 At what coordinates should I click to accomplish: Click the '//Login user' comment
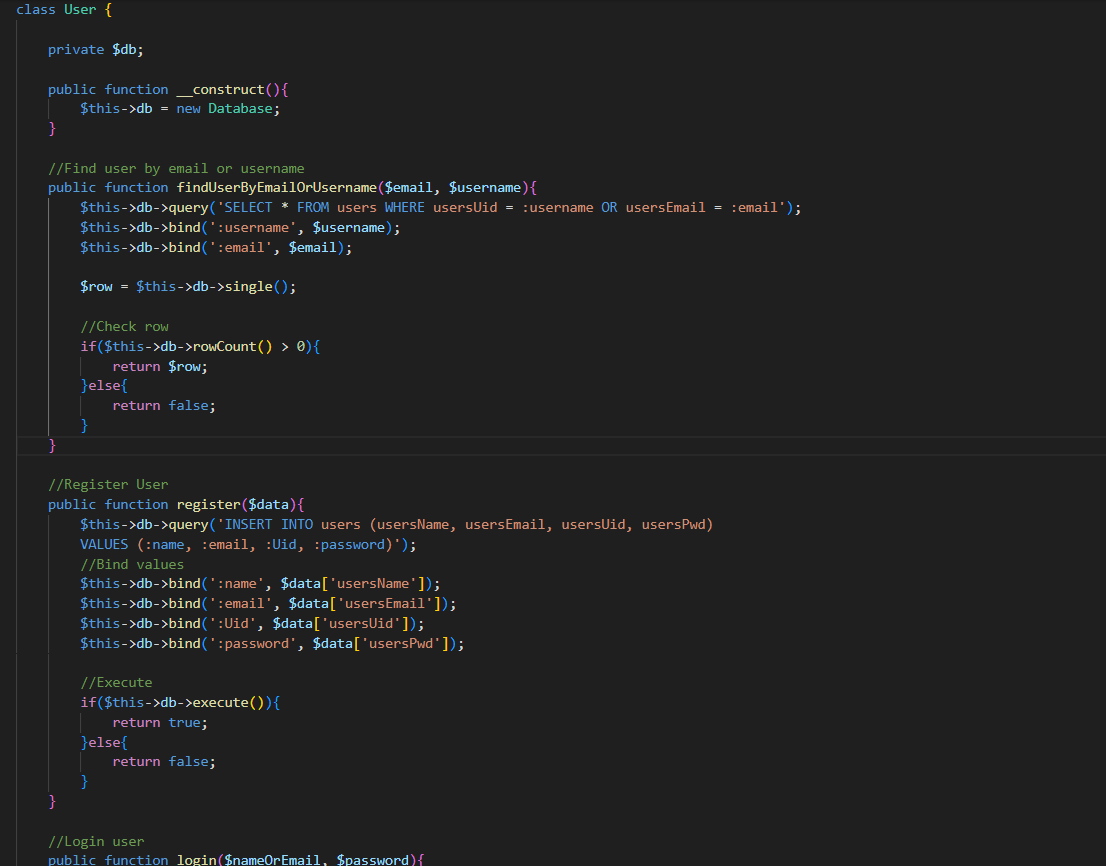(x=96, y=841)
